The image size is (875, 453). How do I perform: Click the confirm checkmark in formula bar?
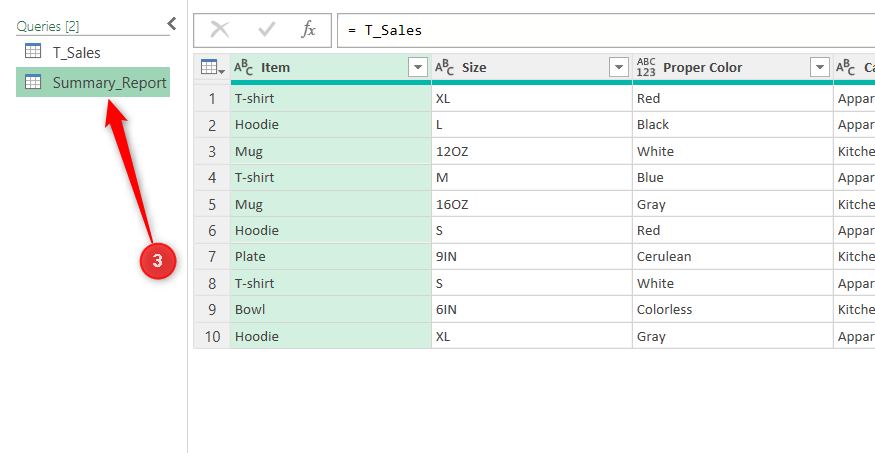coord(266,30)
